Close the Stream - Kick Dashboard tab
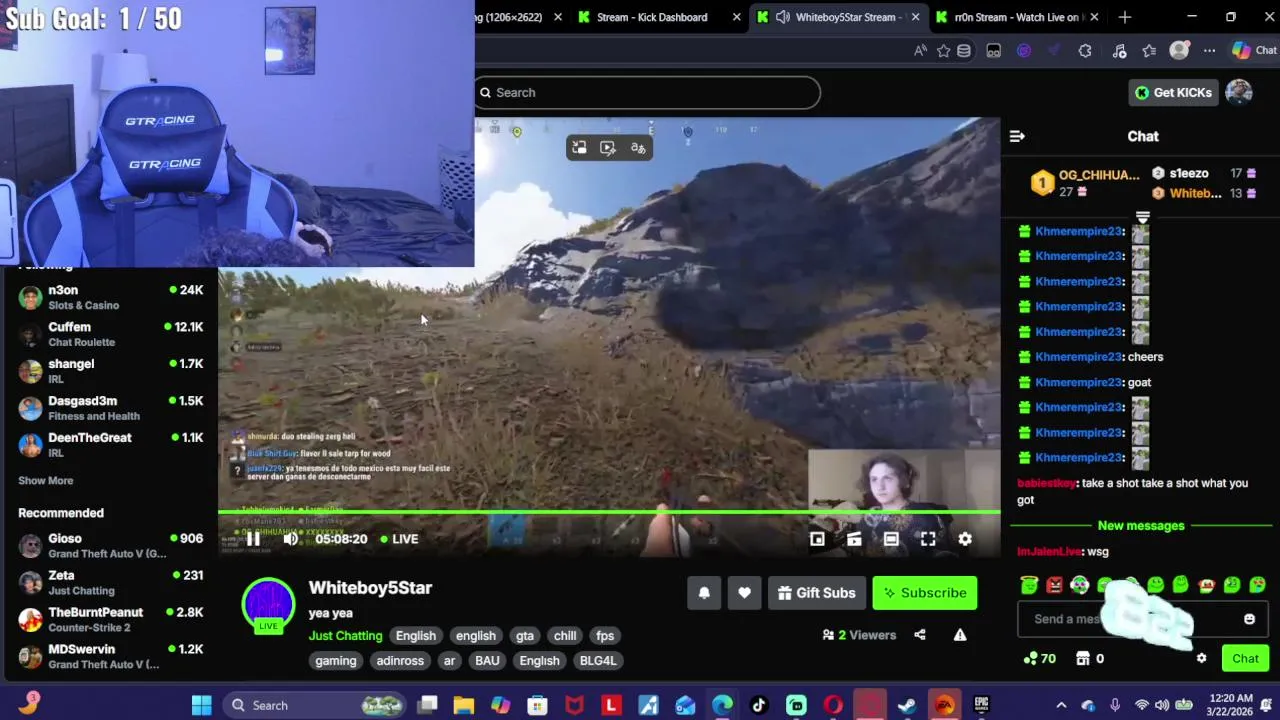 [x=737, y=17]
